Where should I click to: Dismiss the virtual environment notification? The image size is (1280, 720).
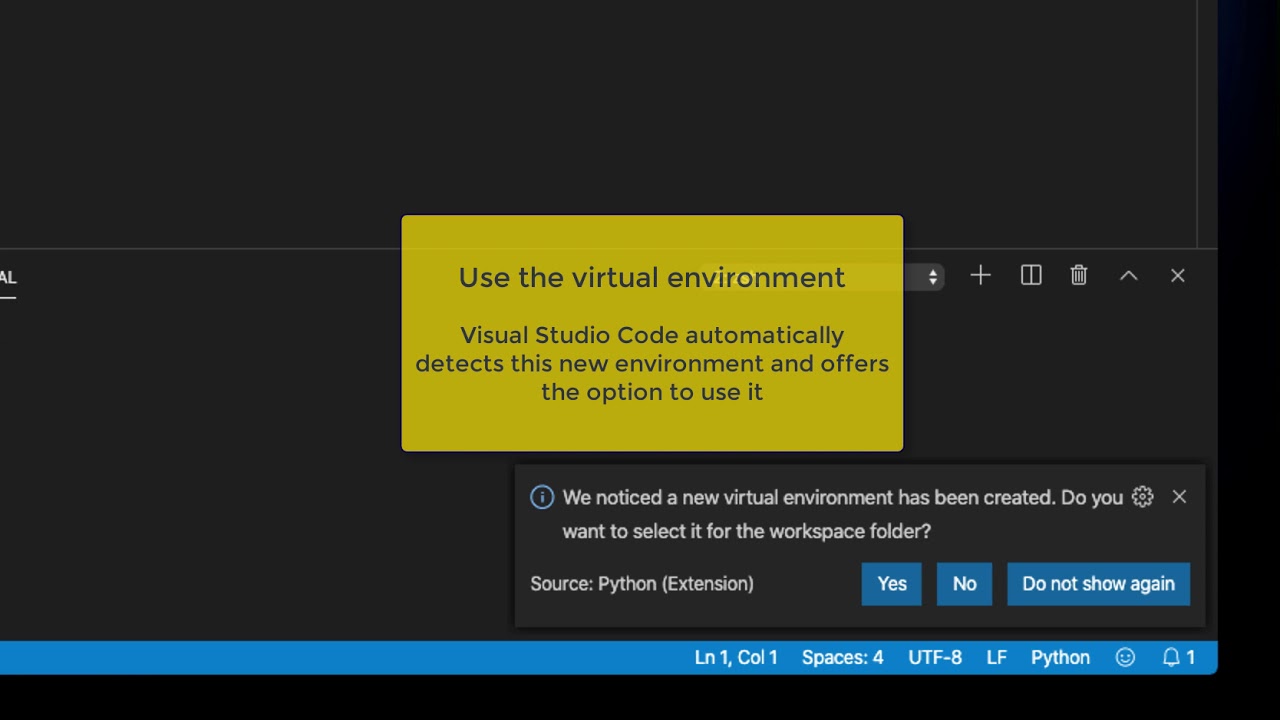tap(1179, 497)
